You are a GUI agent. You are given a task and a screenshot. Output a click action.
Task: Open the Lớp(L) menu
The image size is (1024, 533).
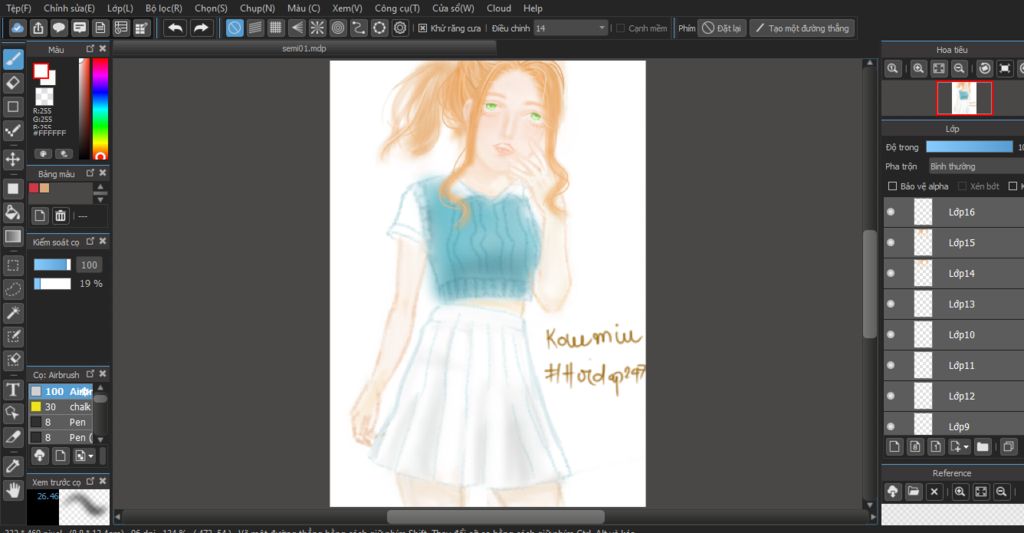[x=120, y=8]
